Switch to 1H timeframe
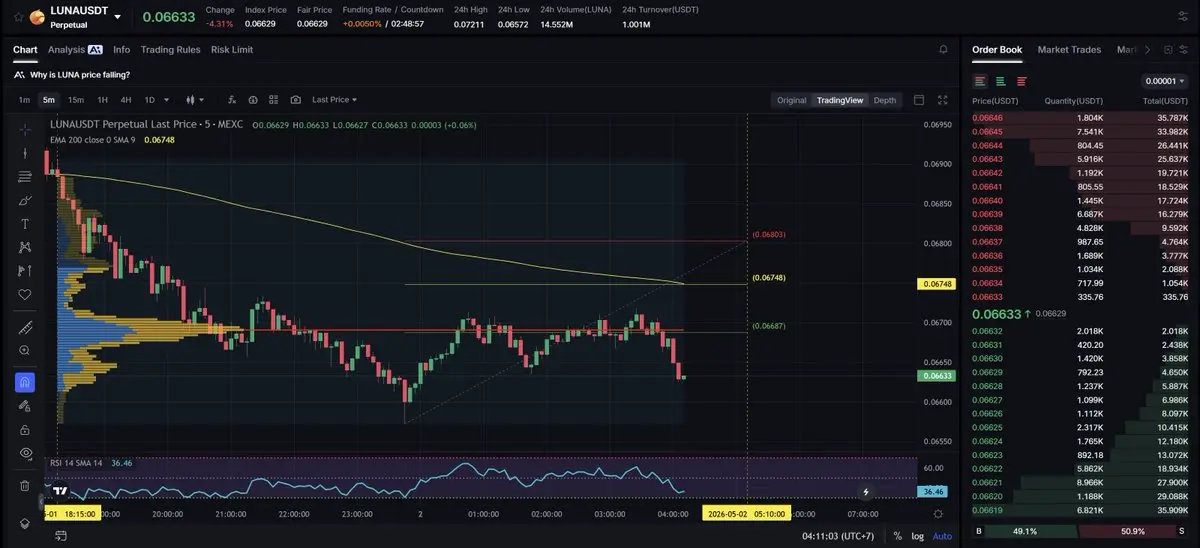This screenshot has height=548, width=1200. click(x=102, y=100)
